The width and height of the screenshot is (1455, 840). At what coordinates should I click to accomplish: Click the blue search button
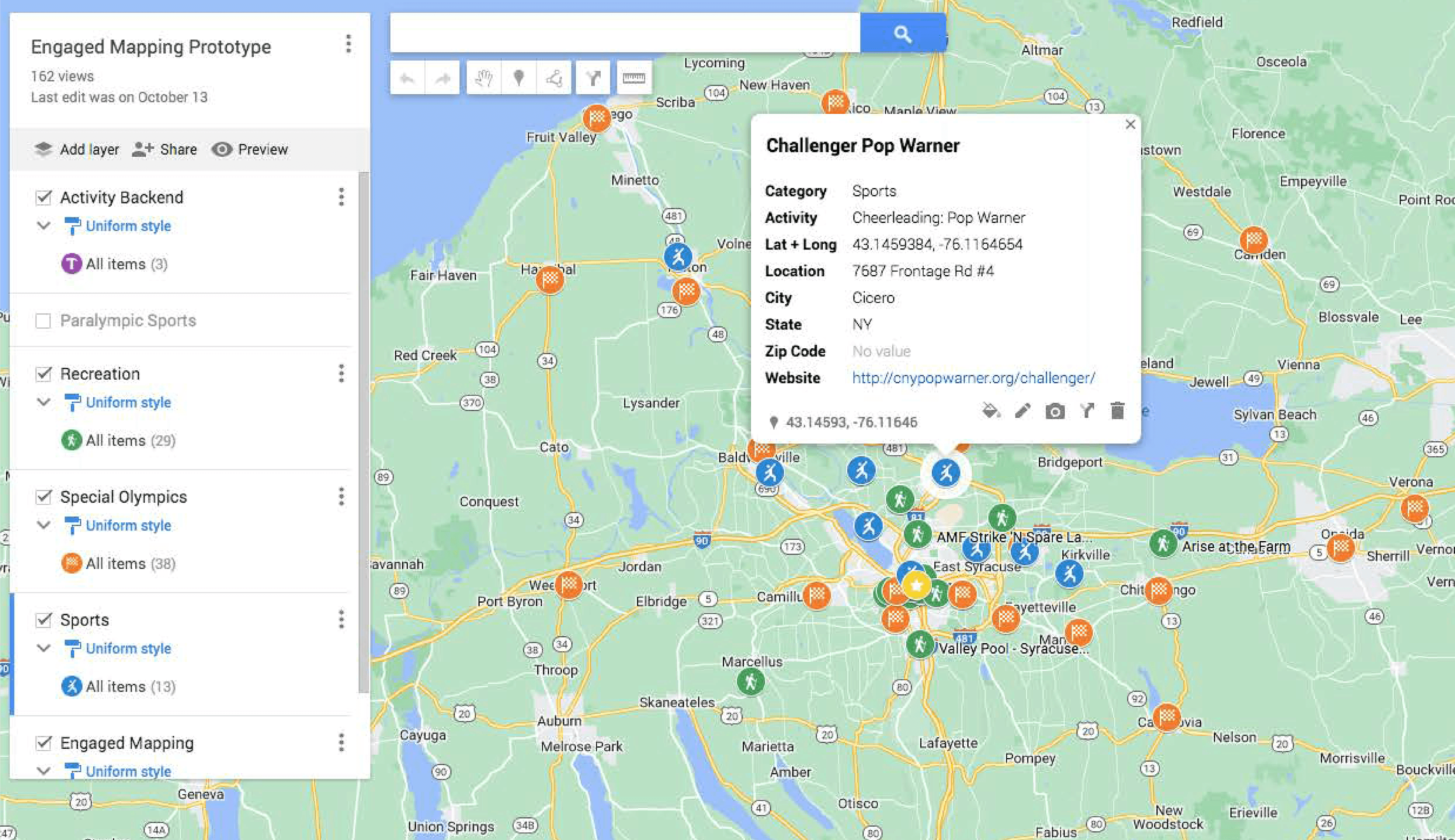coord(902,34)
